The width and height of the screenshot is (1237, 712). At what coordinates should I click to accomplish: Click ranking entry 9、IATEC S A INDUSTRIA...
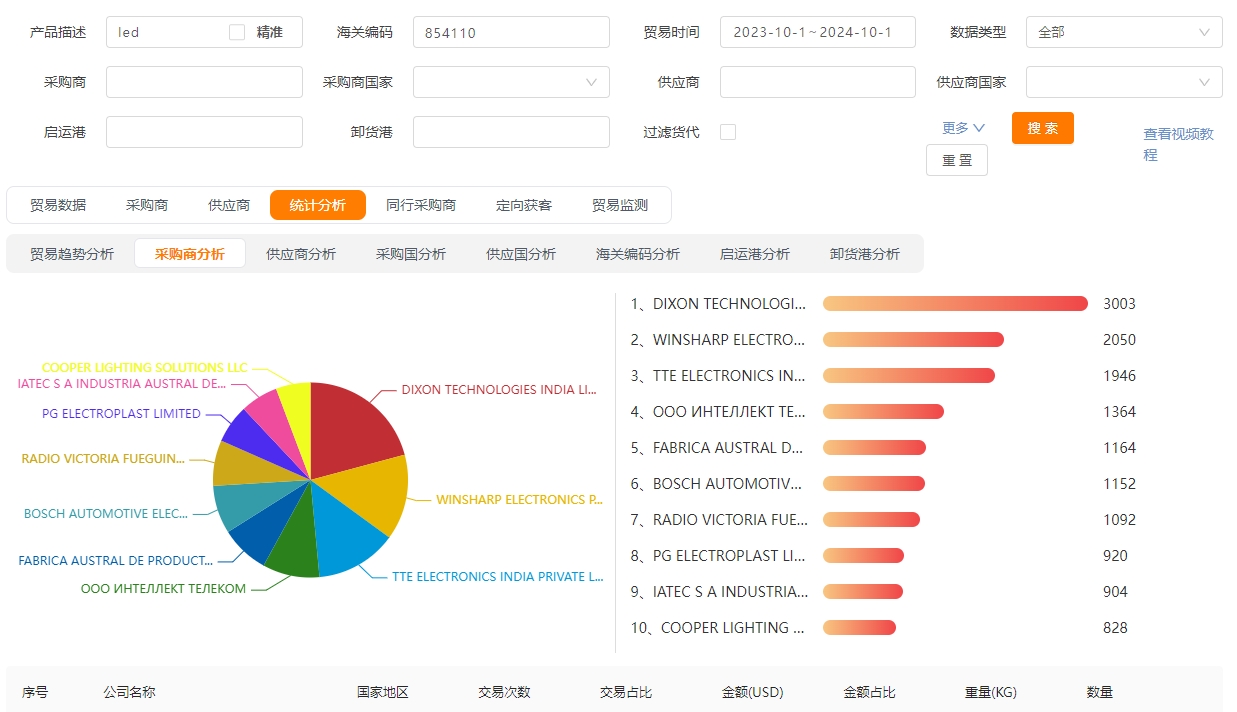(720, 592)
